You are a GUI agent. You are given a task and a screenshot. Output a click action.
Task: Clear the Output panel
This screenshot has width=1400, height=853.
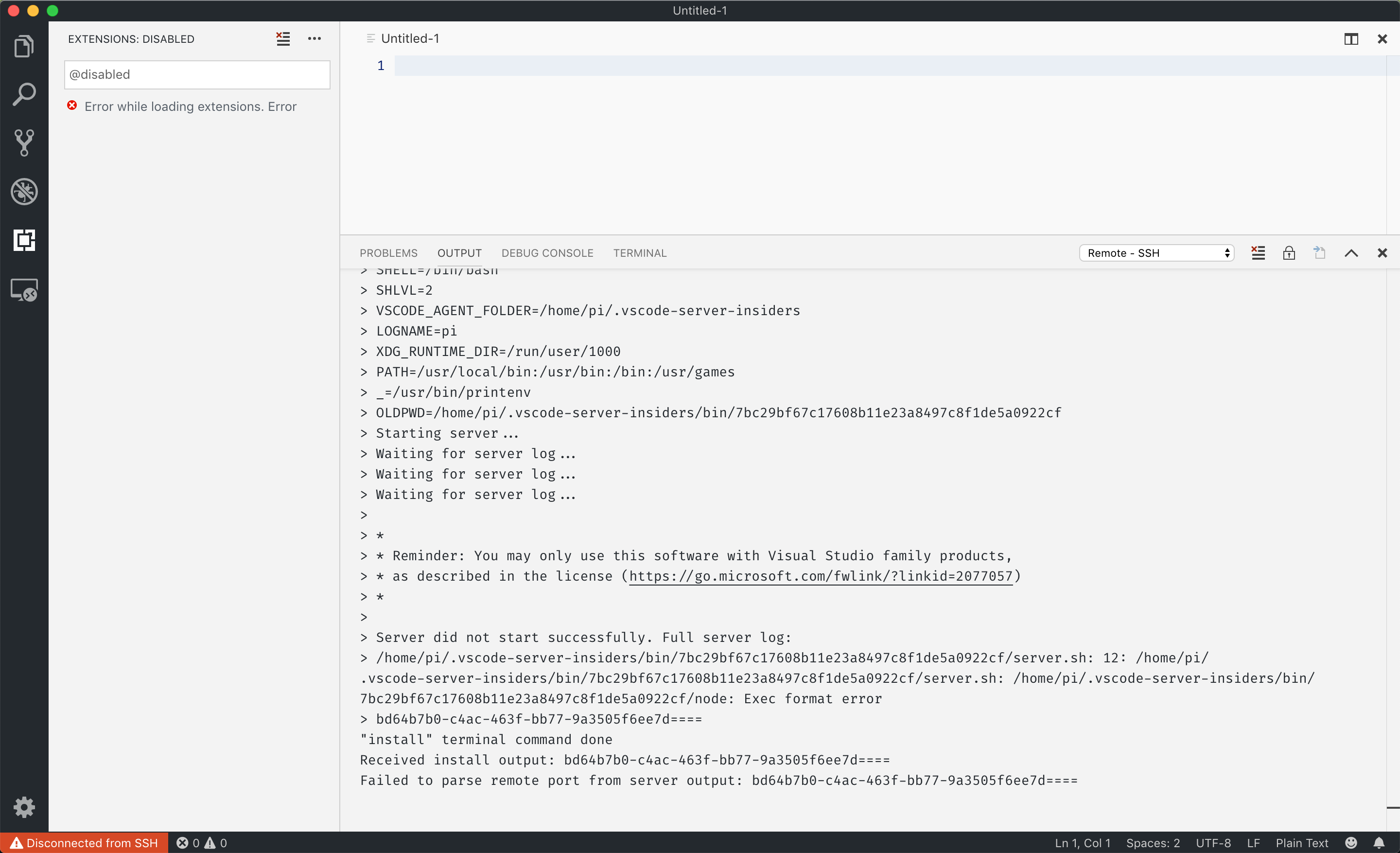tap(1259, 253)
